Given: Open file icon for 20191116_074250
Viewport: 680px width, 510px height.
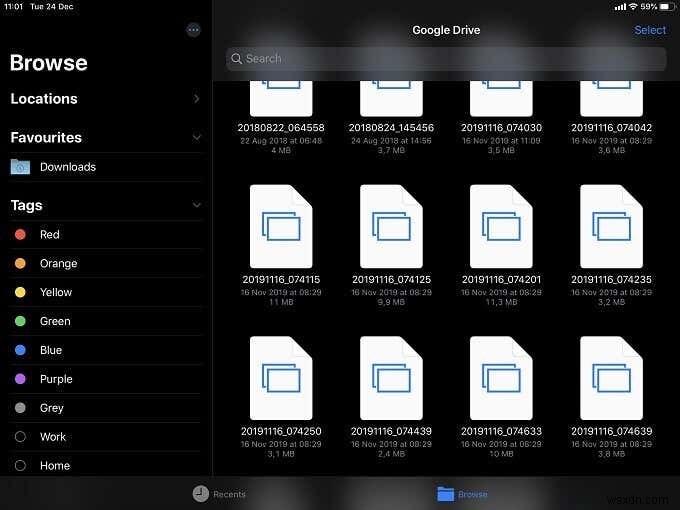Looking at the screenshot, I should 281,378.
